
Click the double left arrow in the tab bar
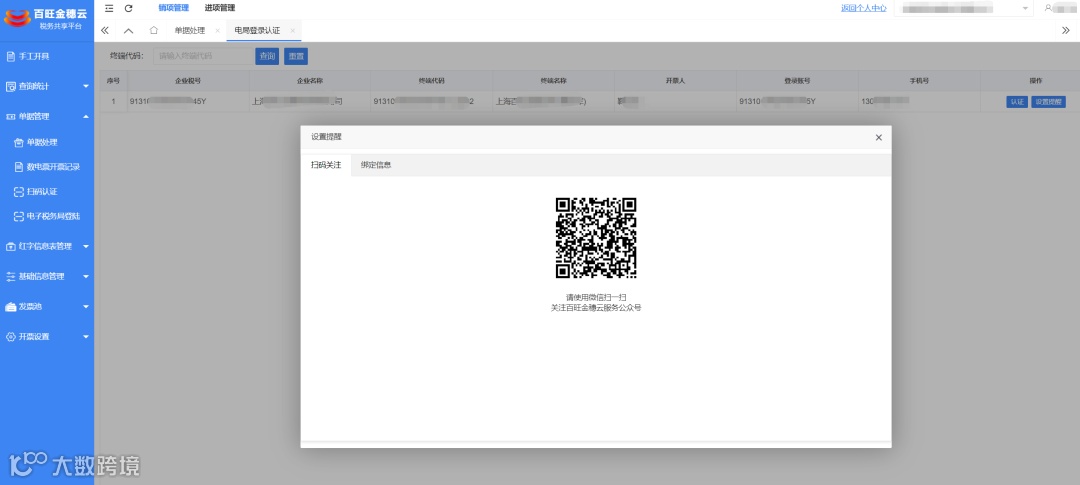(105, 30)
